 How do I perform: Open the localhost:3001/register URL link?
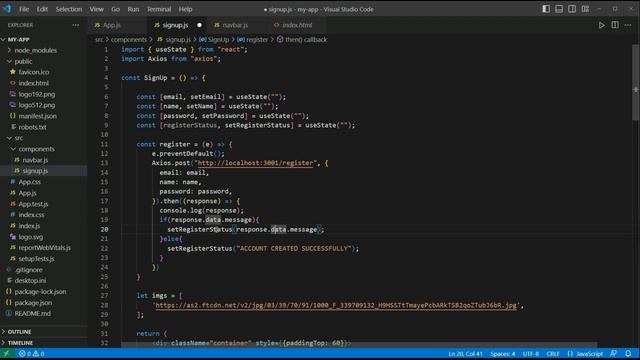[x=256, y=163]
